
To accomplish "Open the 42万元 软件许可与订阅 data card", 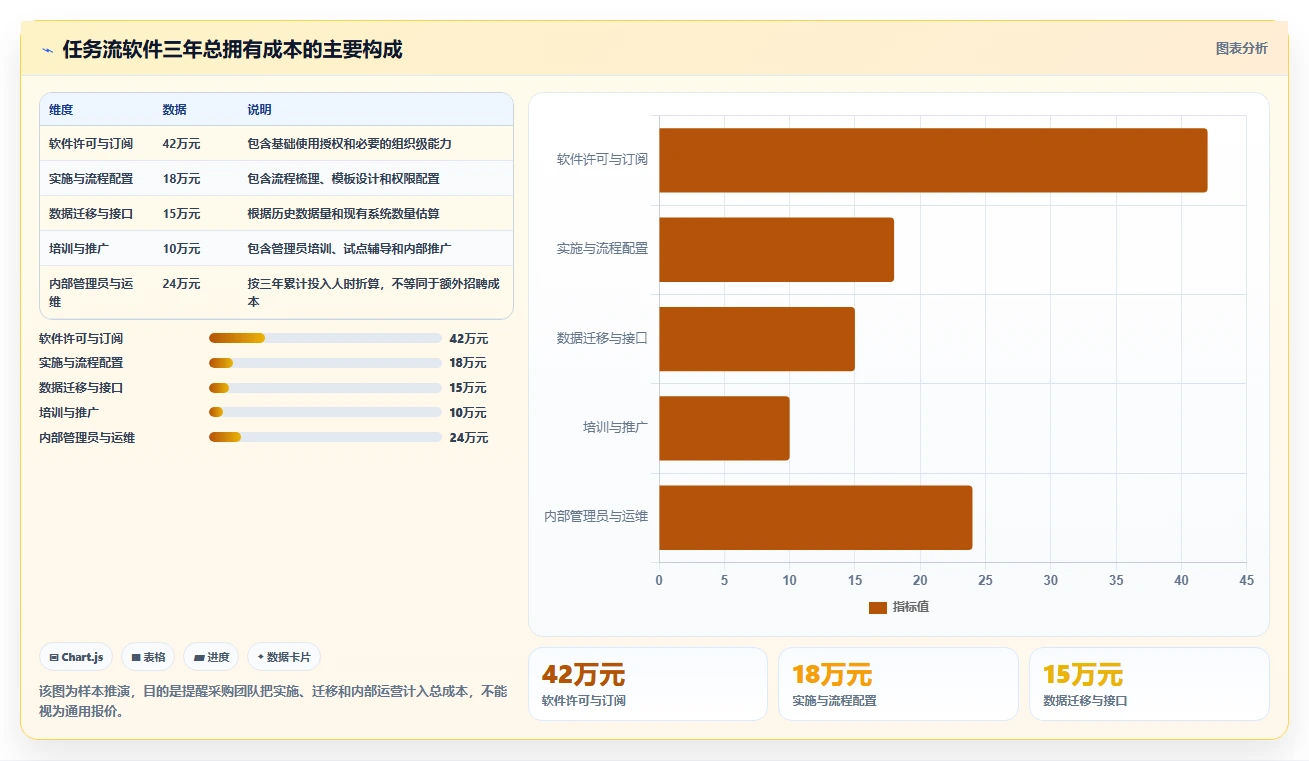I will pyautogui.click(x=647, y=684).
